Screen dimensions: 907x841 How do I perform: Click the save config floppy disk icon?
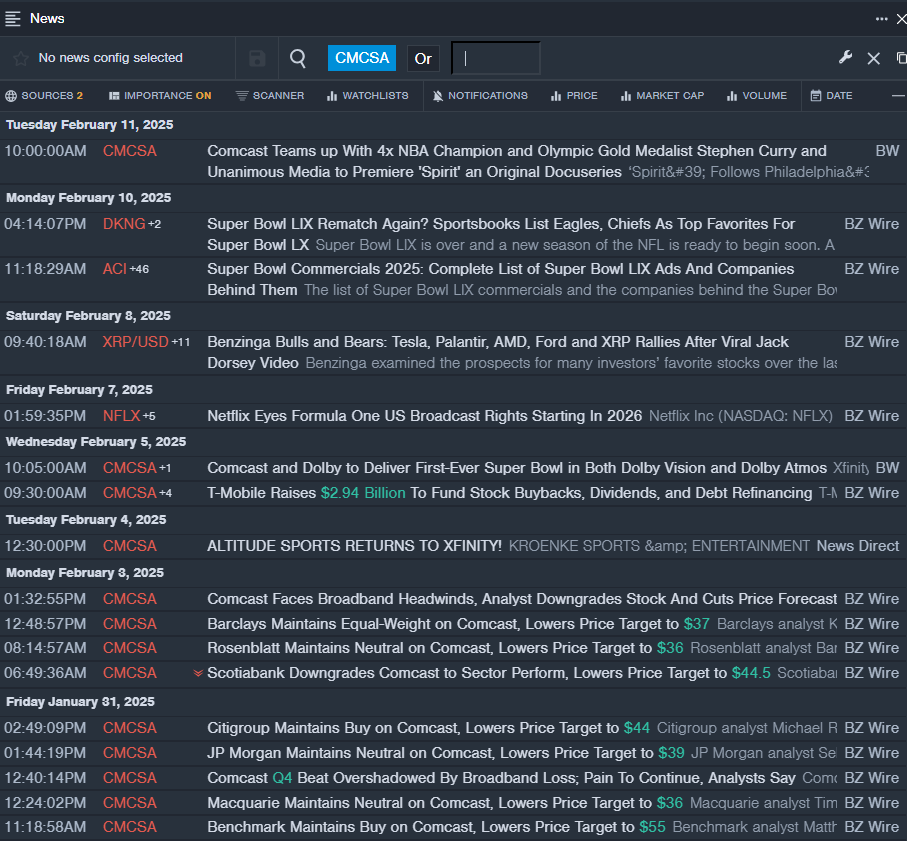[257, 58]
